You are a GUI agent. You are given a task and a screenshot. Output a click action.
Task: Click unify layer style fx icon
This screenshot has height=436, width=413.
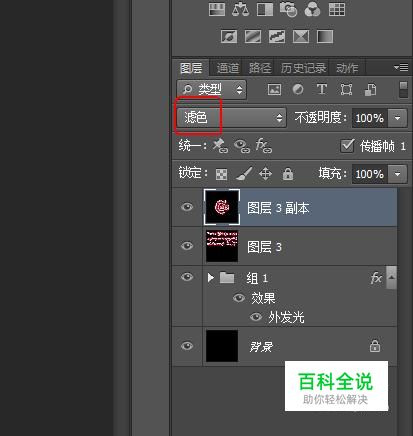click(264, 146)
